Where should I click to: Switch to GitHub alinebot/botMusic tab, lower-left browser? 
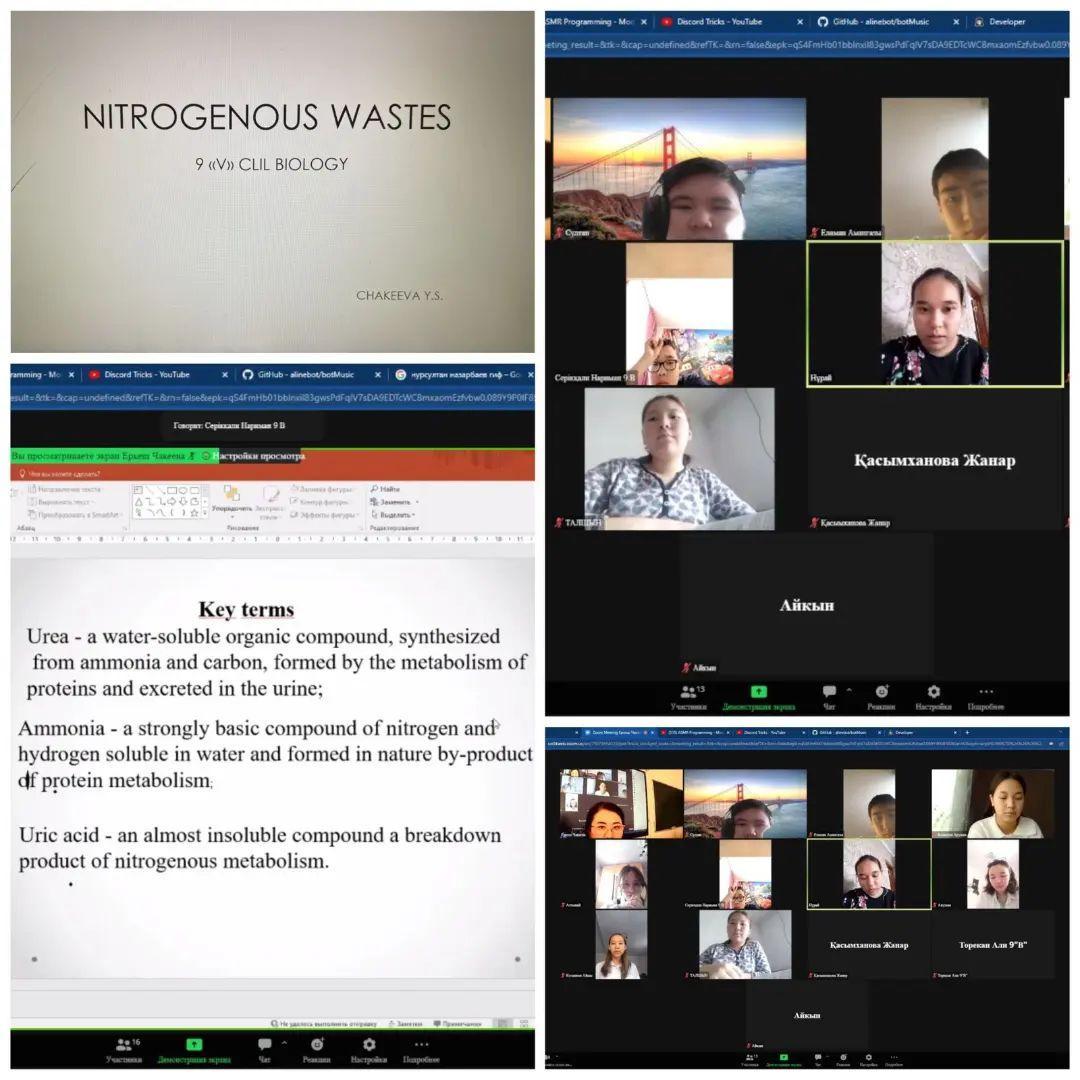(305, 375)
